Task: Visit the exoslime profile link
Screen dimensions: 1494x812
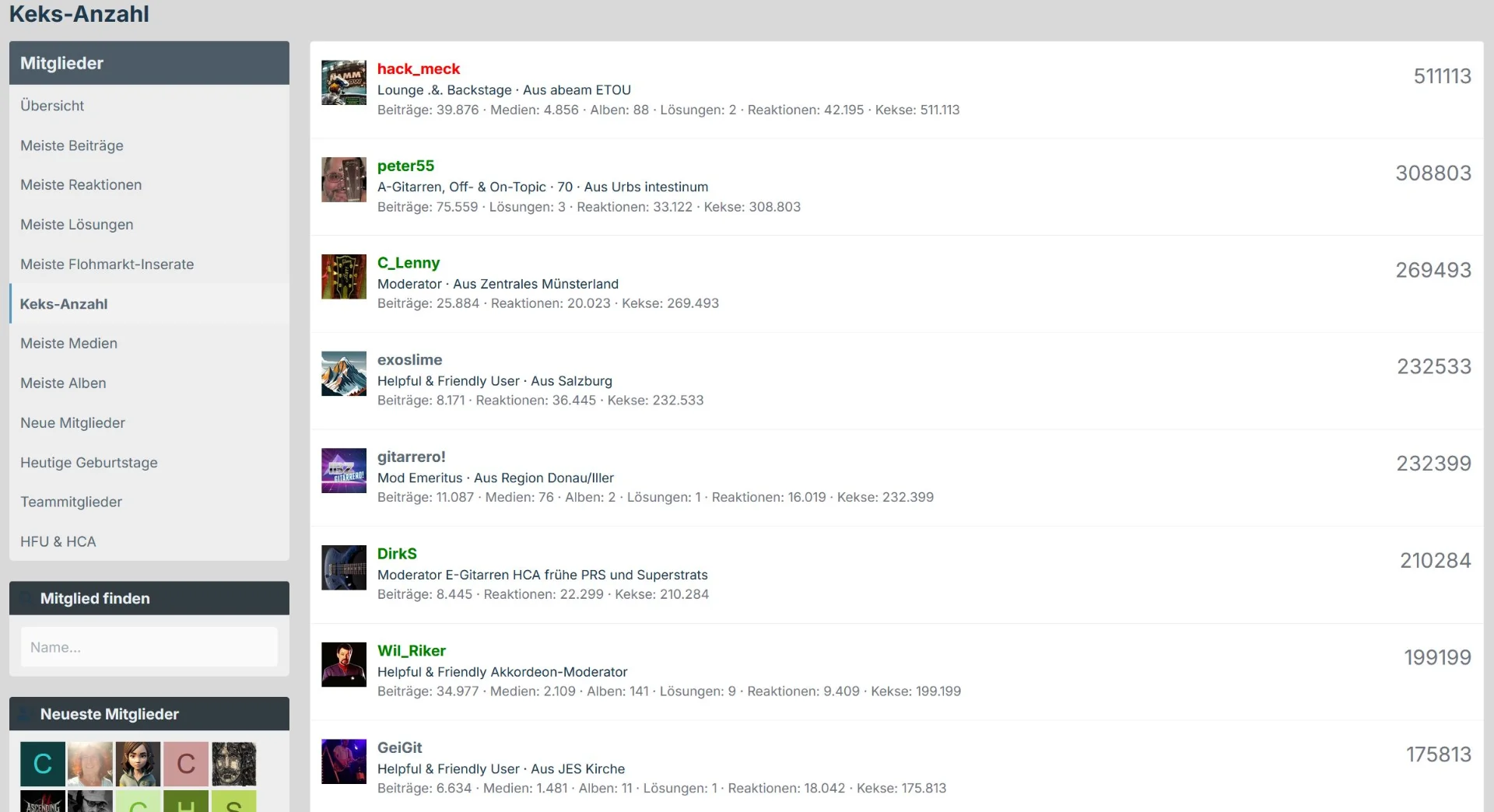Action: 409,360
